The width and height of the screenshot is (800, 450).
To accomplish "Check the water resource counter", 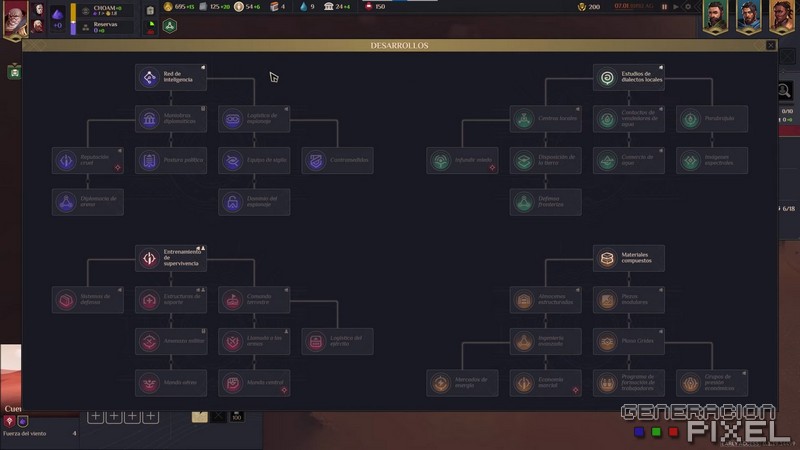I will (308, 7).
